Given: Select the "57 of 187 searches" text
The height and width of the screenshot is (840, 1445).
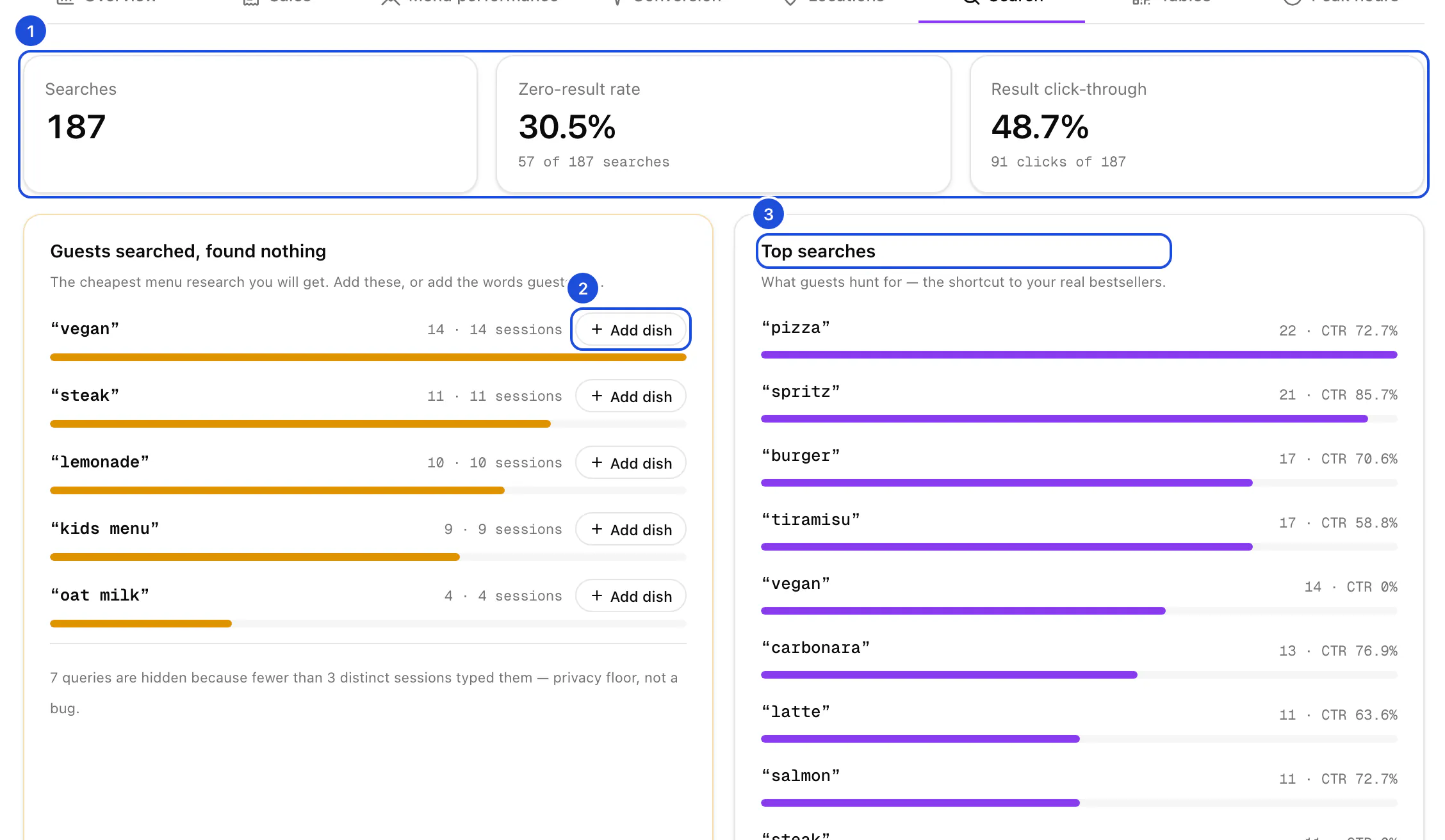Looking at the screenshot, I should [594, 162].
